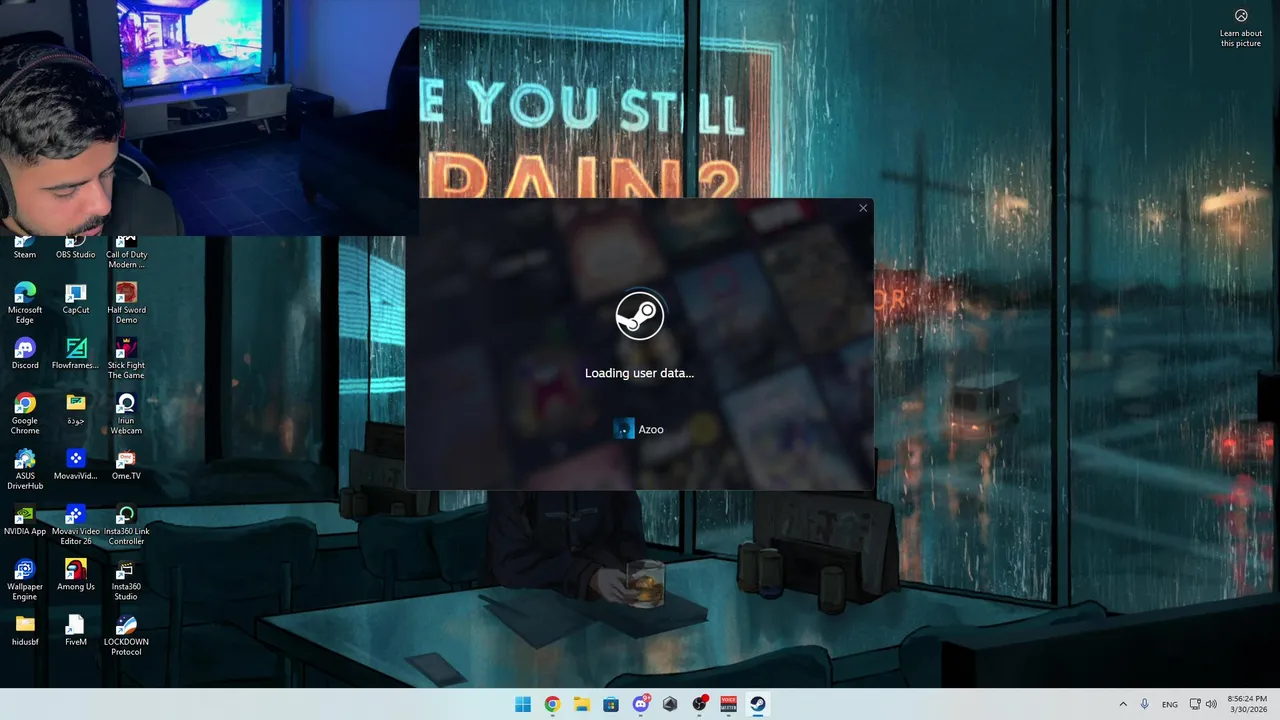This screenshot has width=1280, height=720.
Task: Close the Steam loading dialog
Action: 863,208
